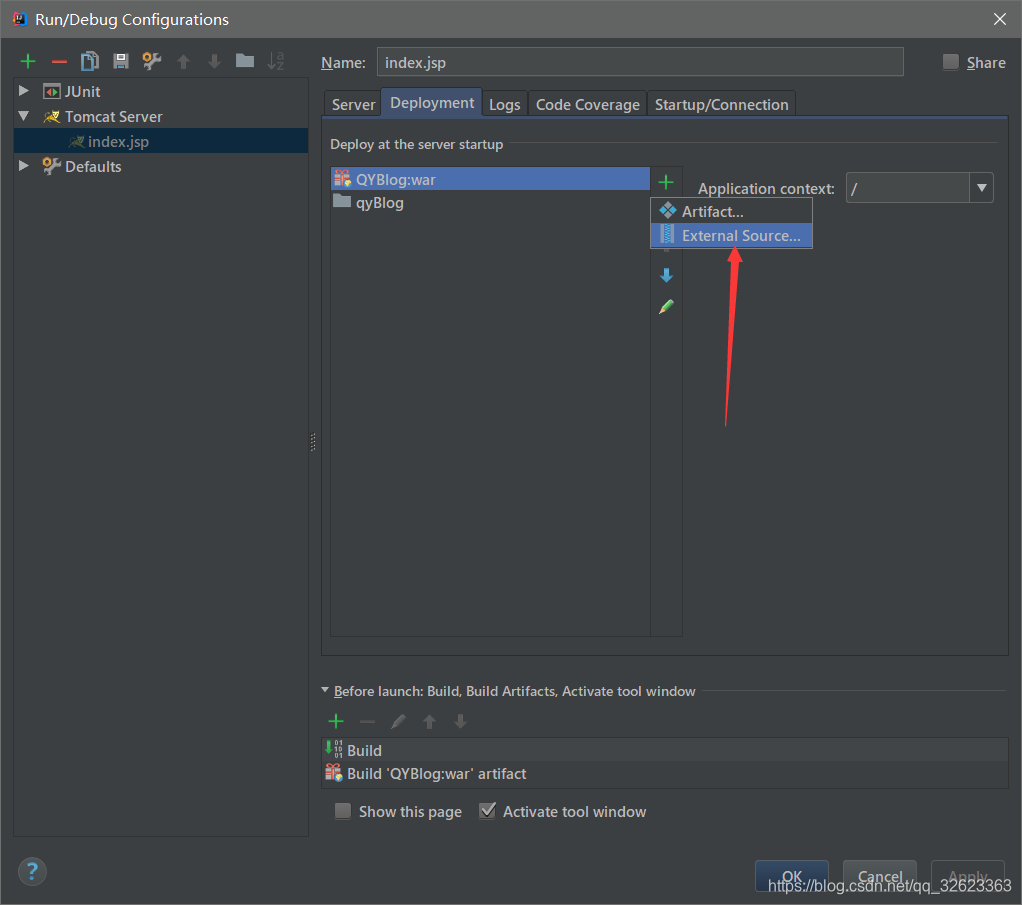Switch to the Server tab

pos(353,104)
